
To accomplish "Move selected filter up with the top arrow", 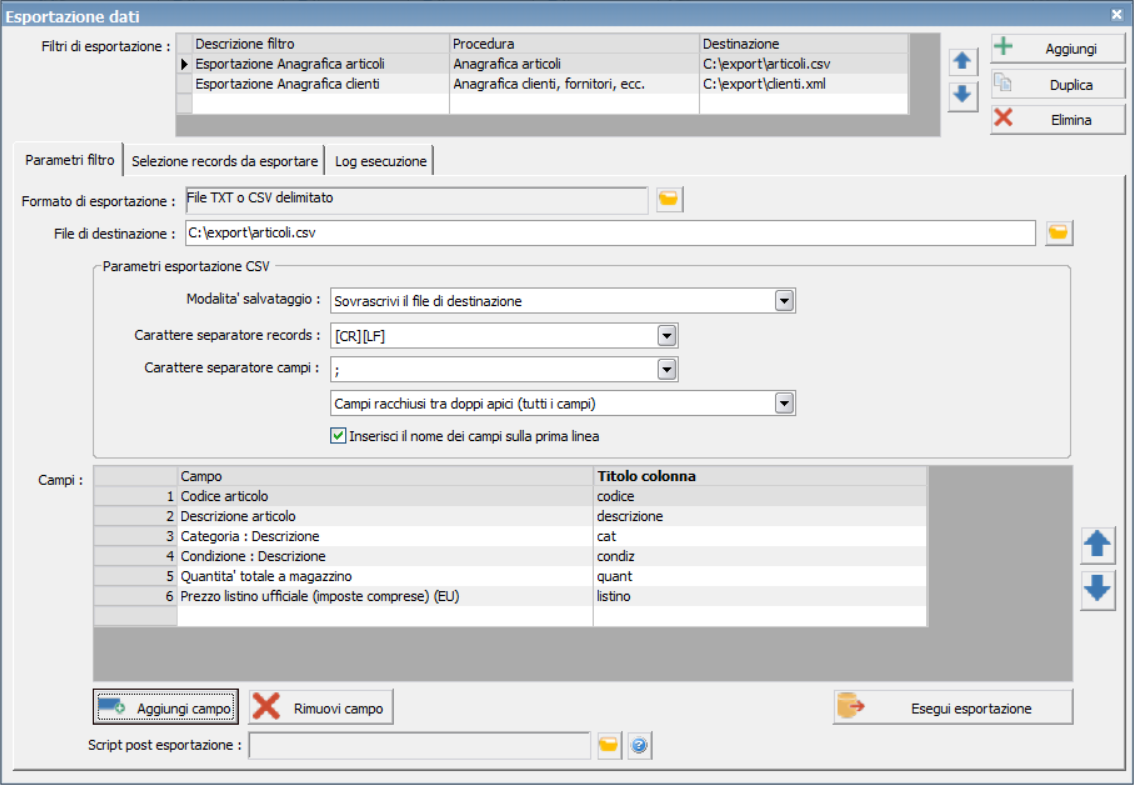I will [x=963, y=61].
